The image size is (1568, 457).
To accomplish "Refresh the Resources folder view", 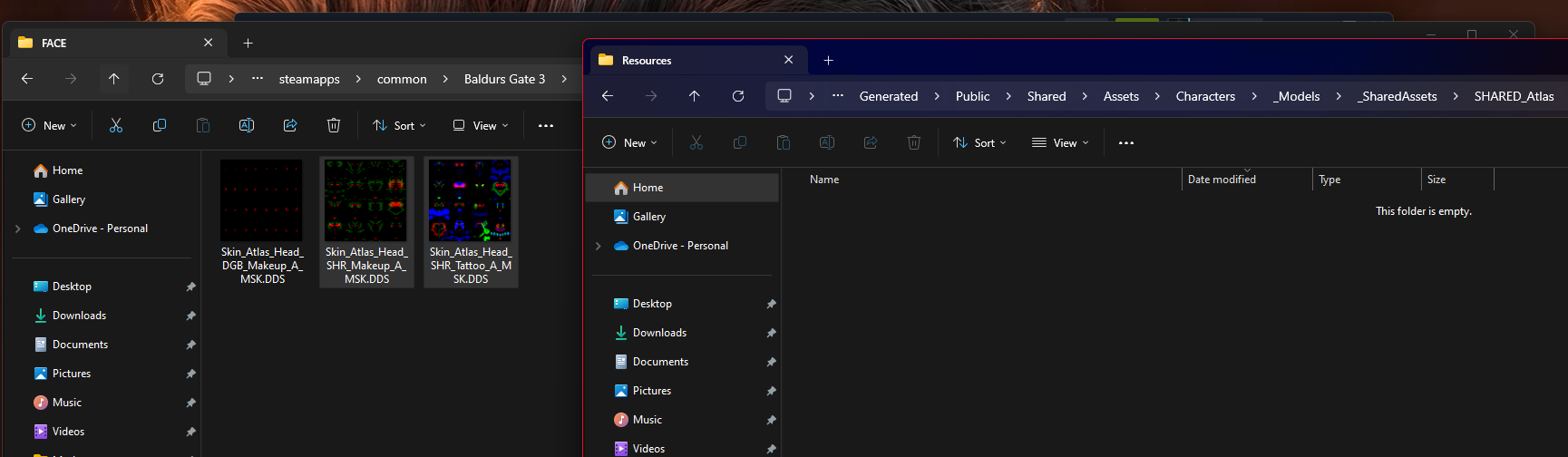I will point(738,96).
